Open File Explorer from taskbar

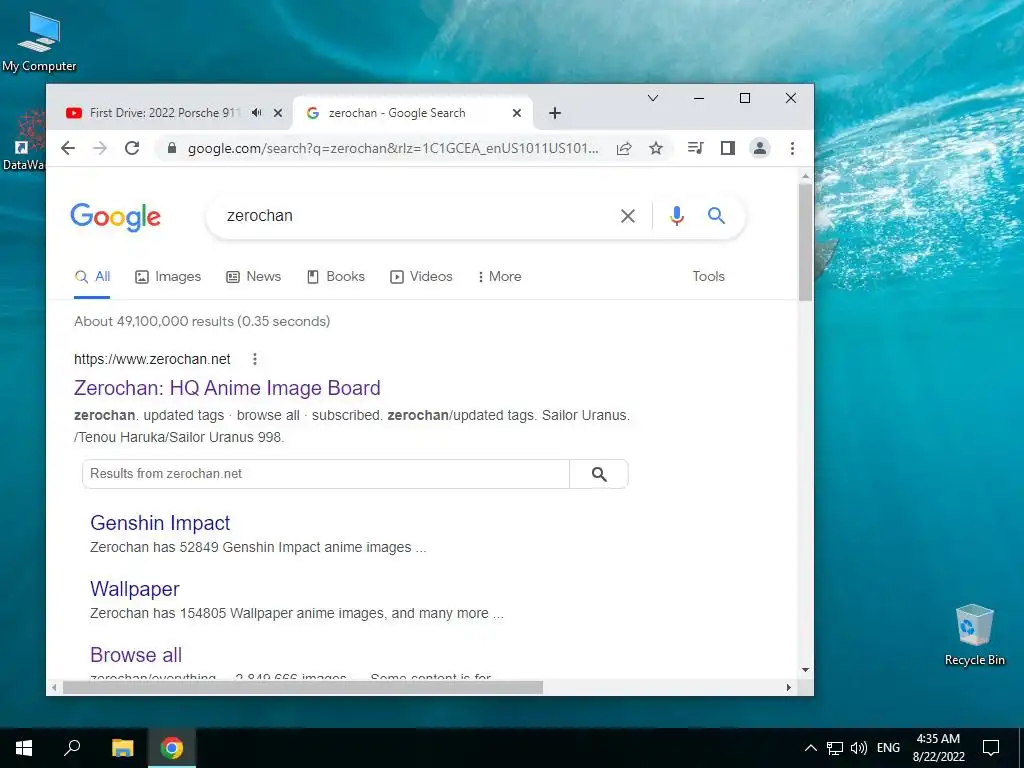pos(122,748)
